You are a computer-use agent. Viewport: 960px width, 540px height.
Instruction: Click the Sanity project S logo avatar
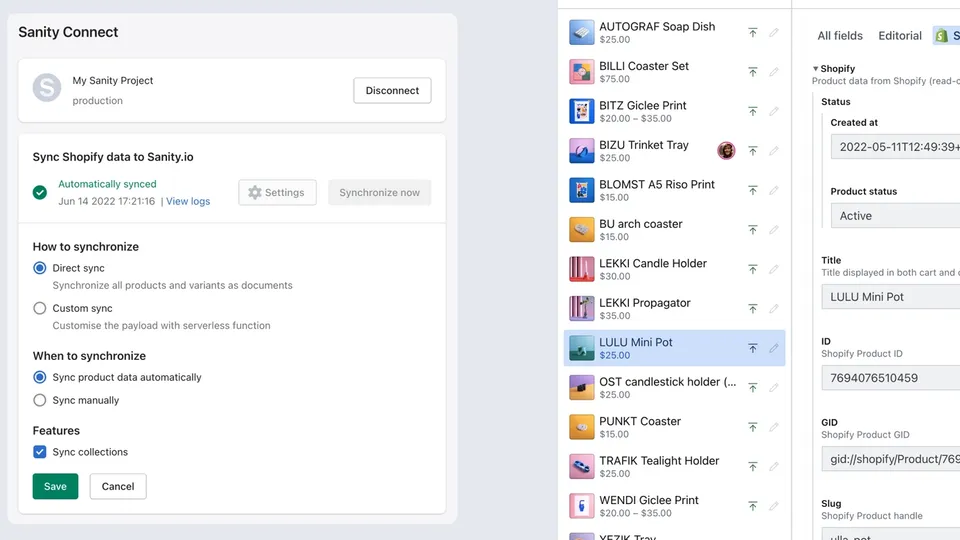click(x=47, y=88)
